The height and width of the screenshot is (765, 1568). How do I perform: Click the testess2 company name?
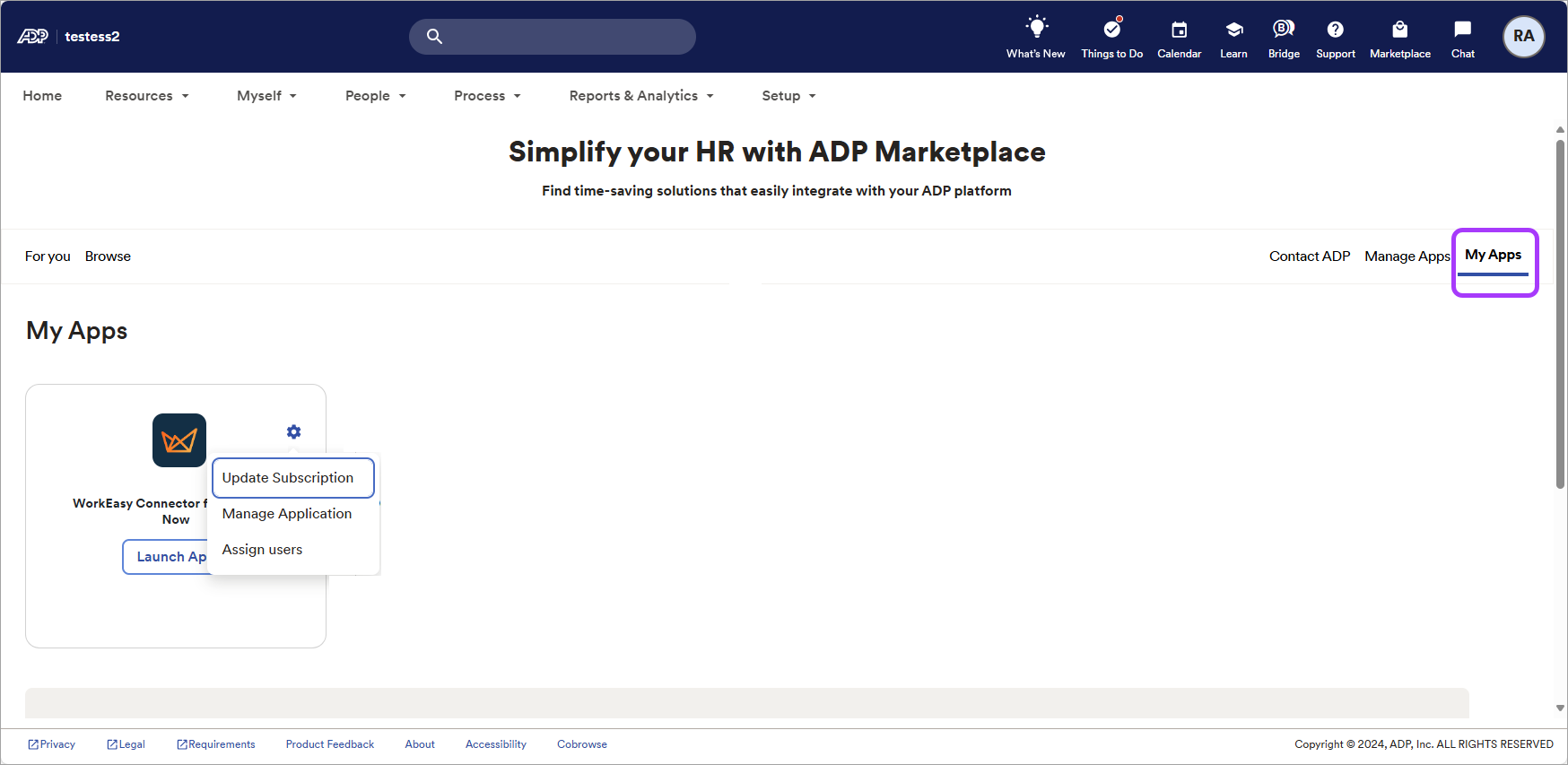tap(92, 37)
